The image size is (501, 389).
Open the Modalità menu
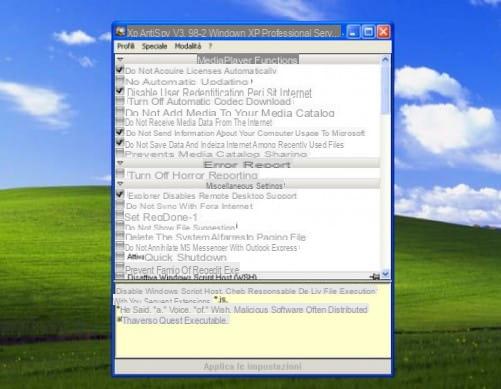tap(188, 46)
